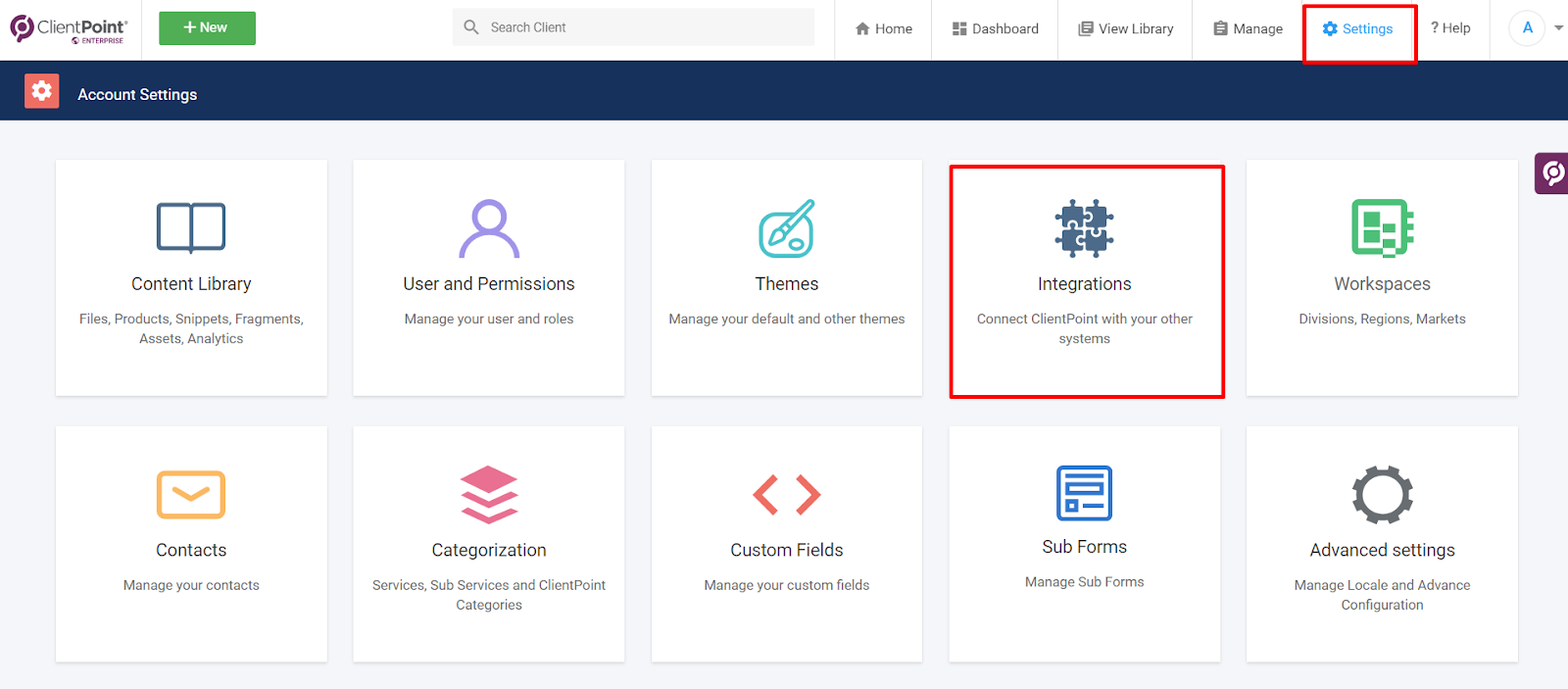Image resolution: width=1568 pixels, height=689 pixels.
Task: Click the Themes paint palette icon
Action: [787, 228]
